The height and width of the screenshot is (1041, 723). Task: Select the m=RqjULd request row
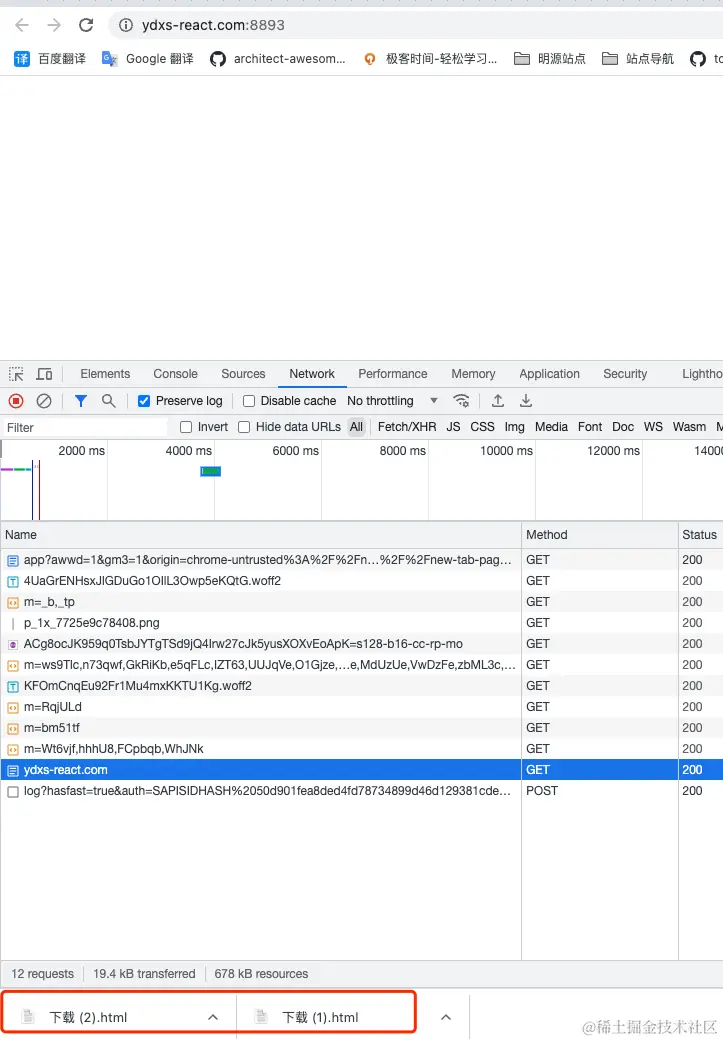click(x=361, y=707)
